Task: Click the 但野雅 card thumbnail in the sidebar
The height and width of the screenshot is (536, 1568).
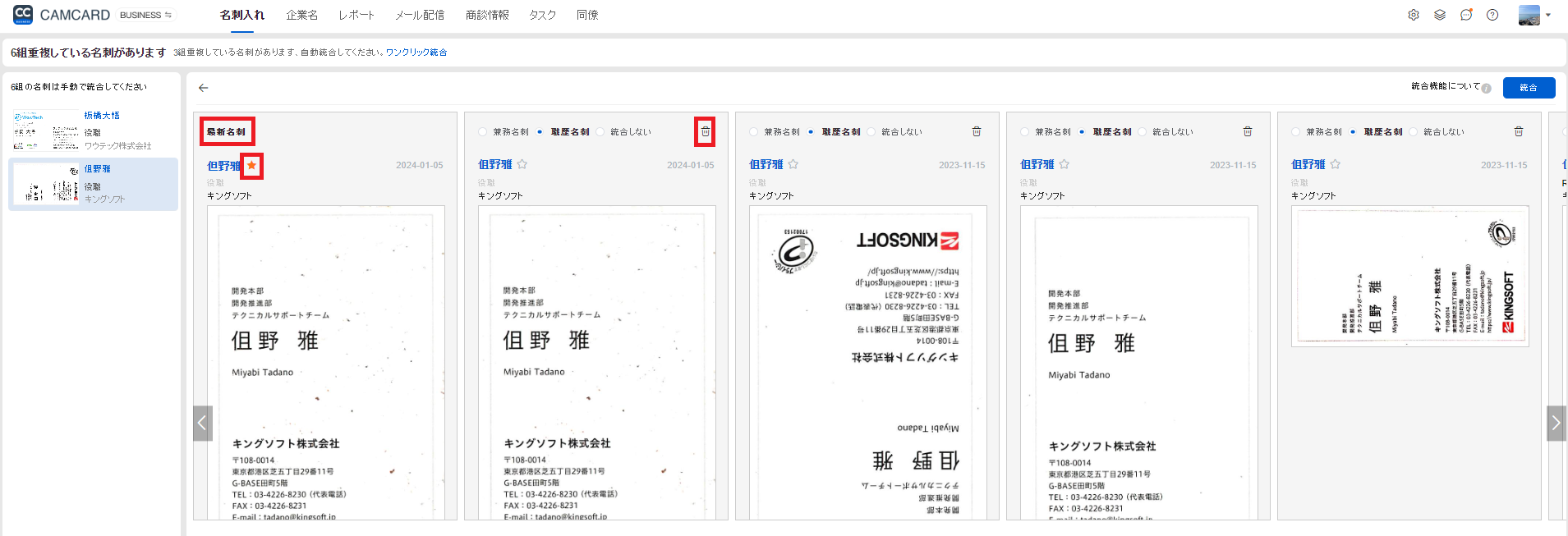Action: [46, 183]
